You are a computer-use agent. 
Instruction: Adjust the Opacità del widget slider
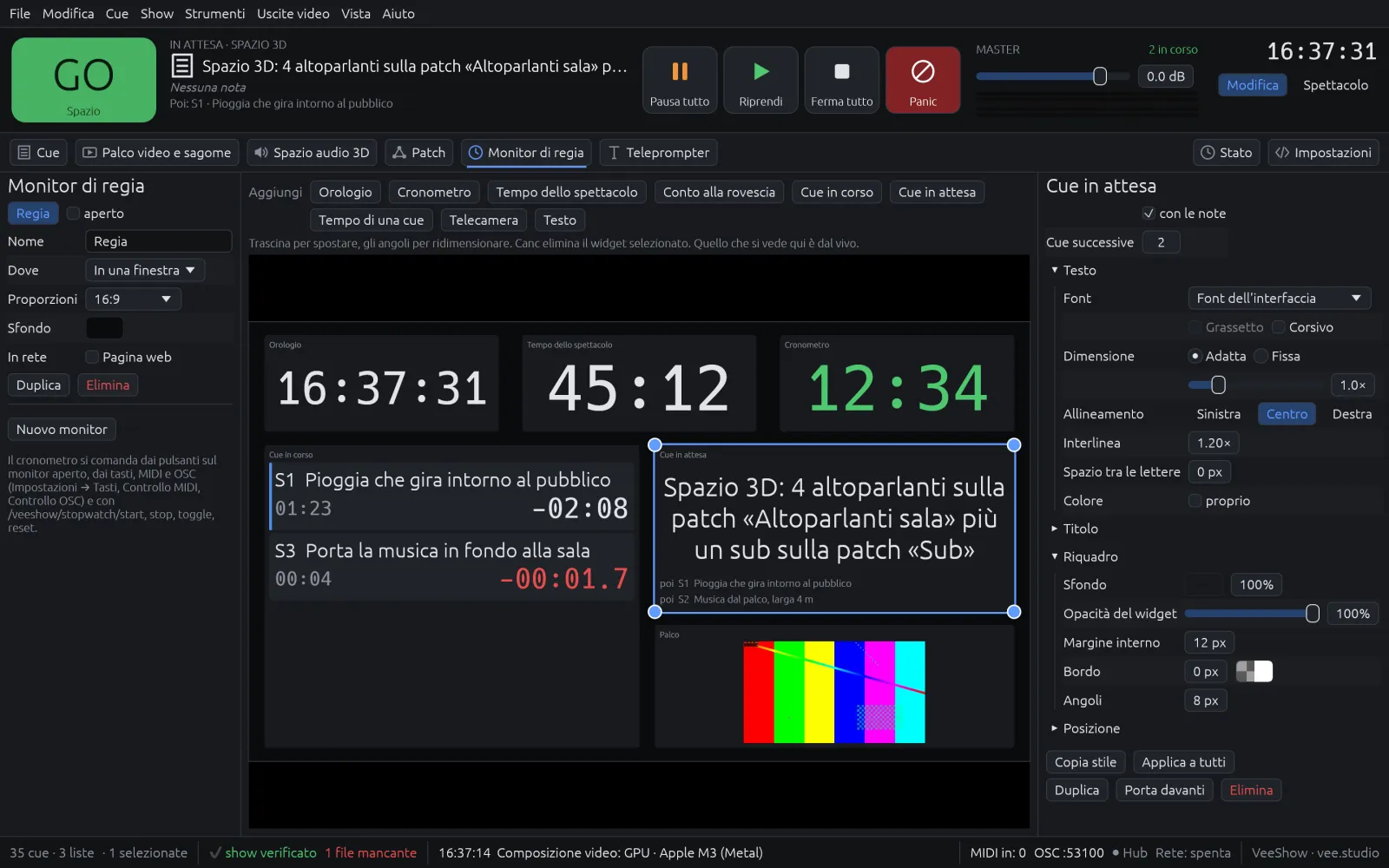tap(1252, 614)
